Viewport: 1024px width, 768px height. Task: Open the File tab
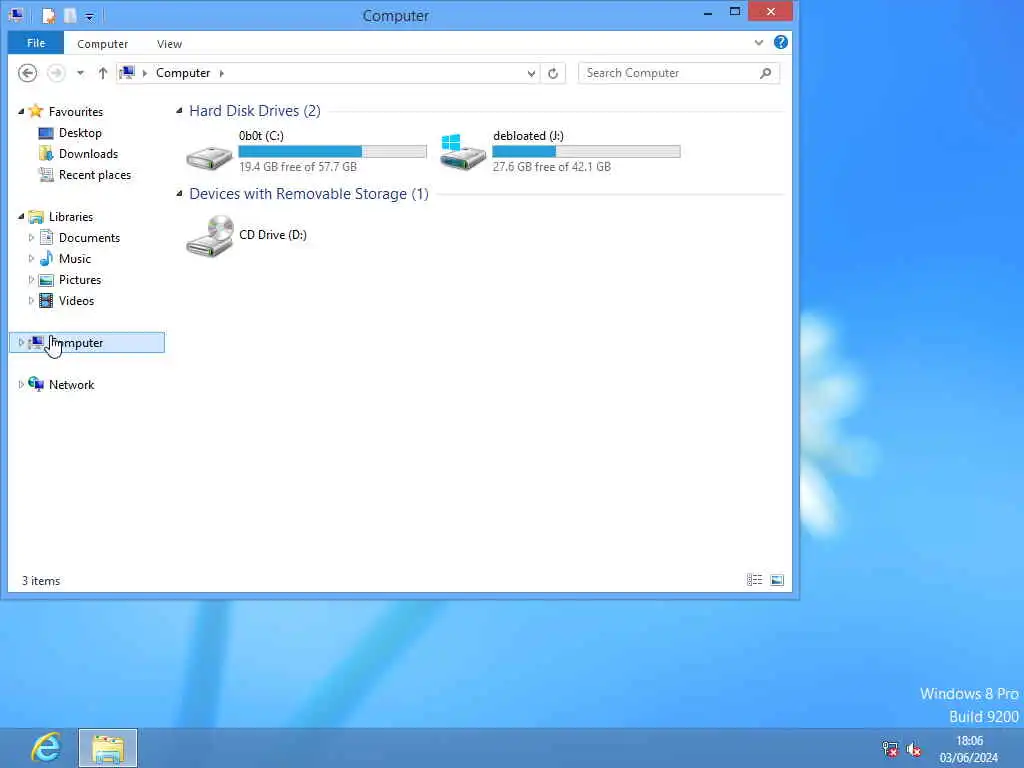(36, 43)
